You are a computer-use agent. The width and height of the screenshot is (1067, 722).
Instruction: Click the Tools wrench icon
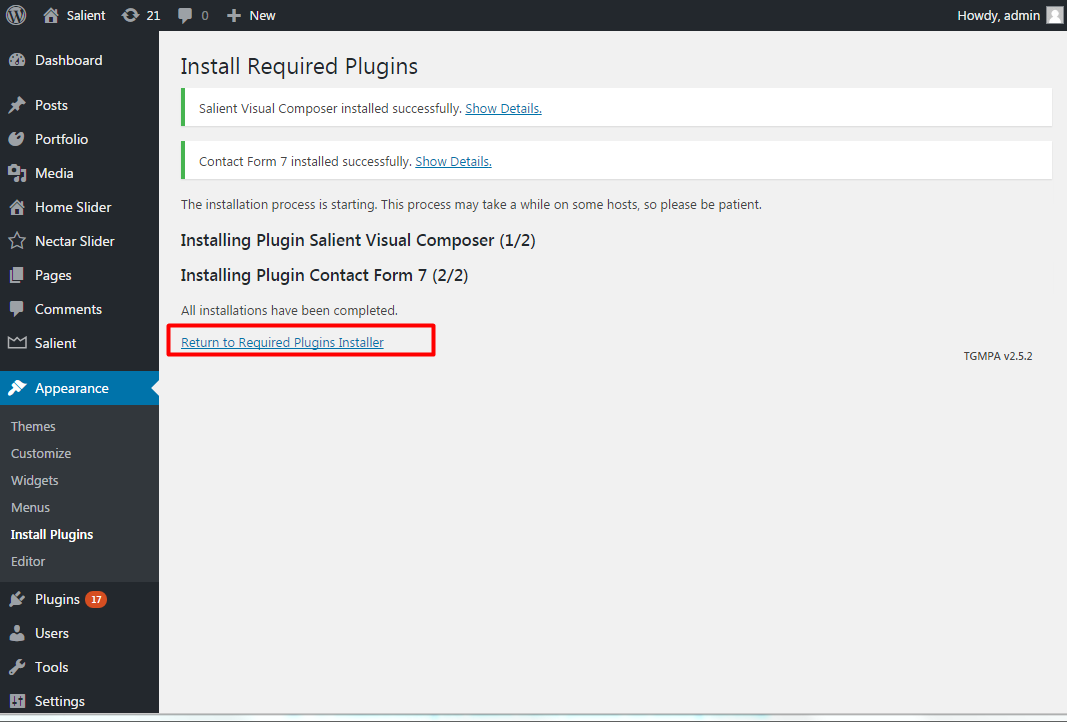click(x=17, y=667)
